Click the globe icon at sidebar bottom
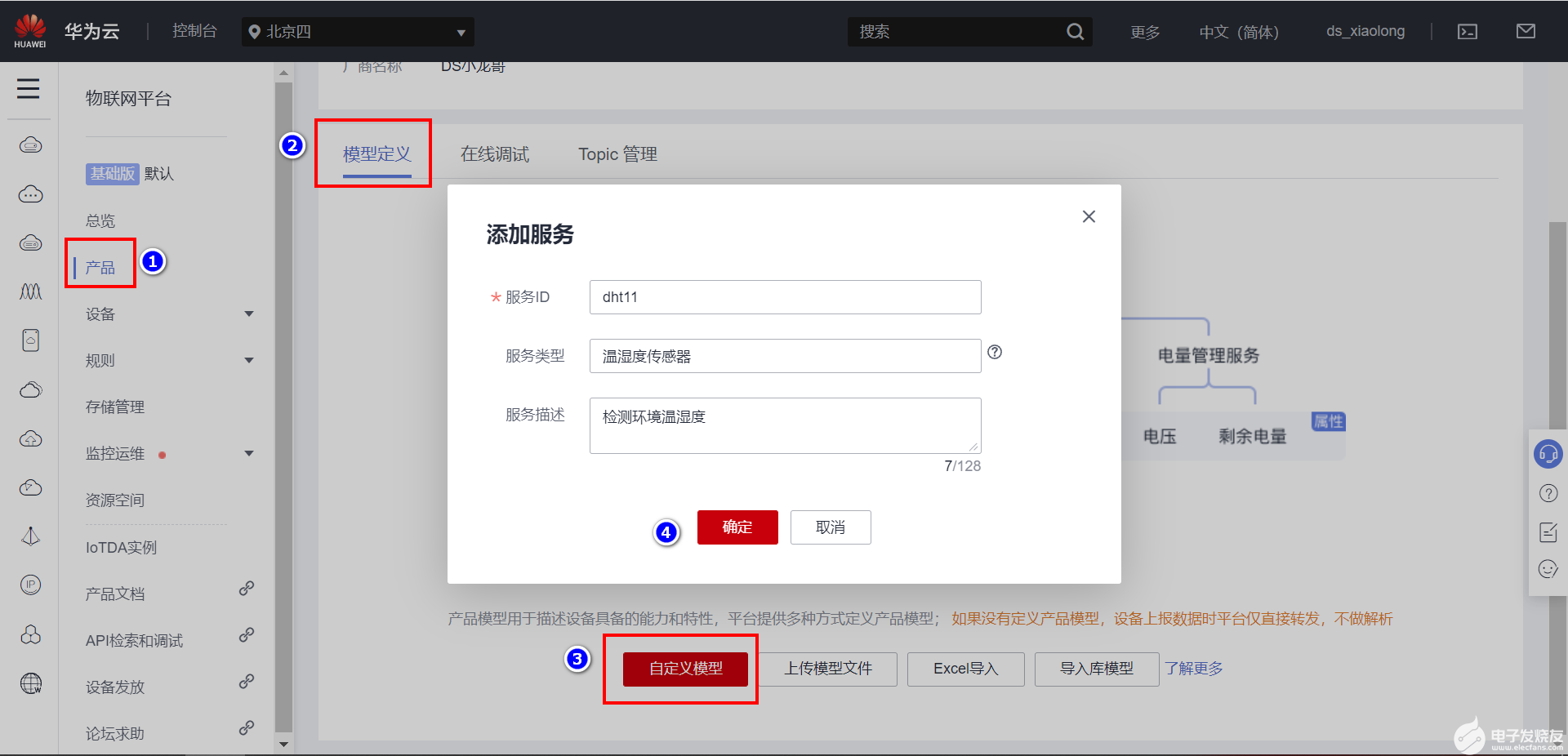This screenshot has height=756, width=1568. tap(31, 683)
